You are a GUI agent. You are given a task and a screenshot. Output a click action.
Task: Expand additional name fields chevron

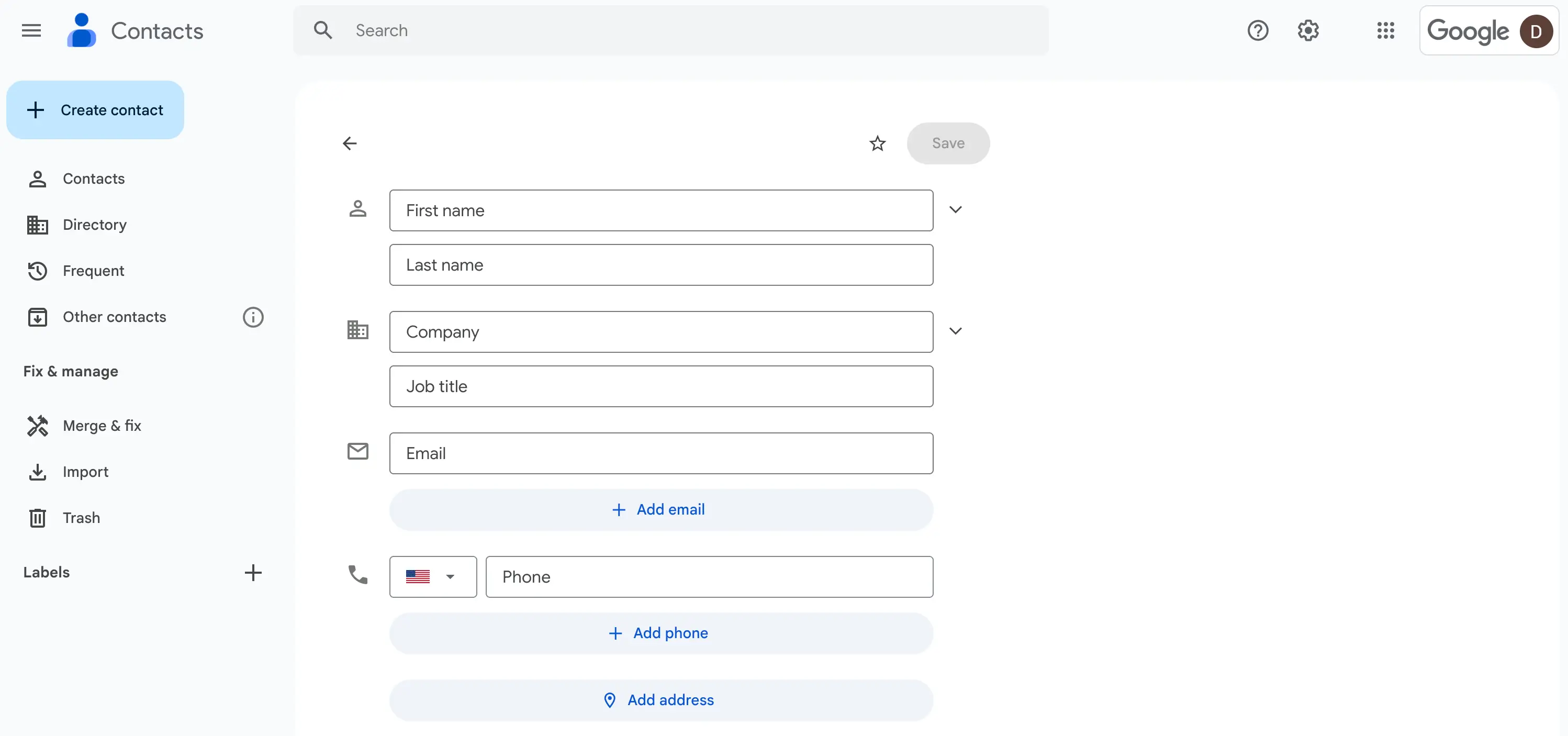tap(956, 209)
